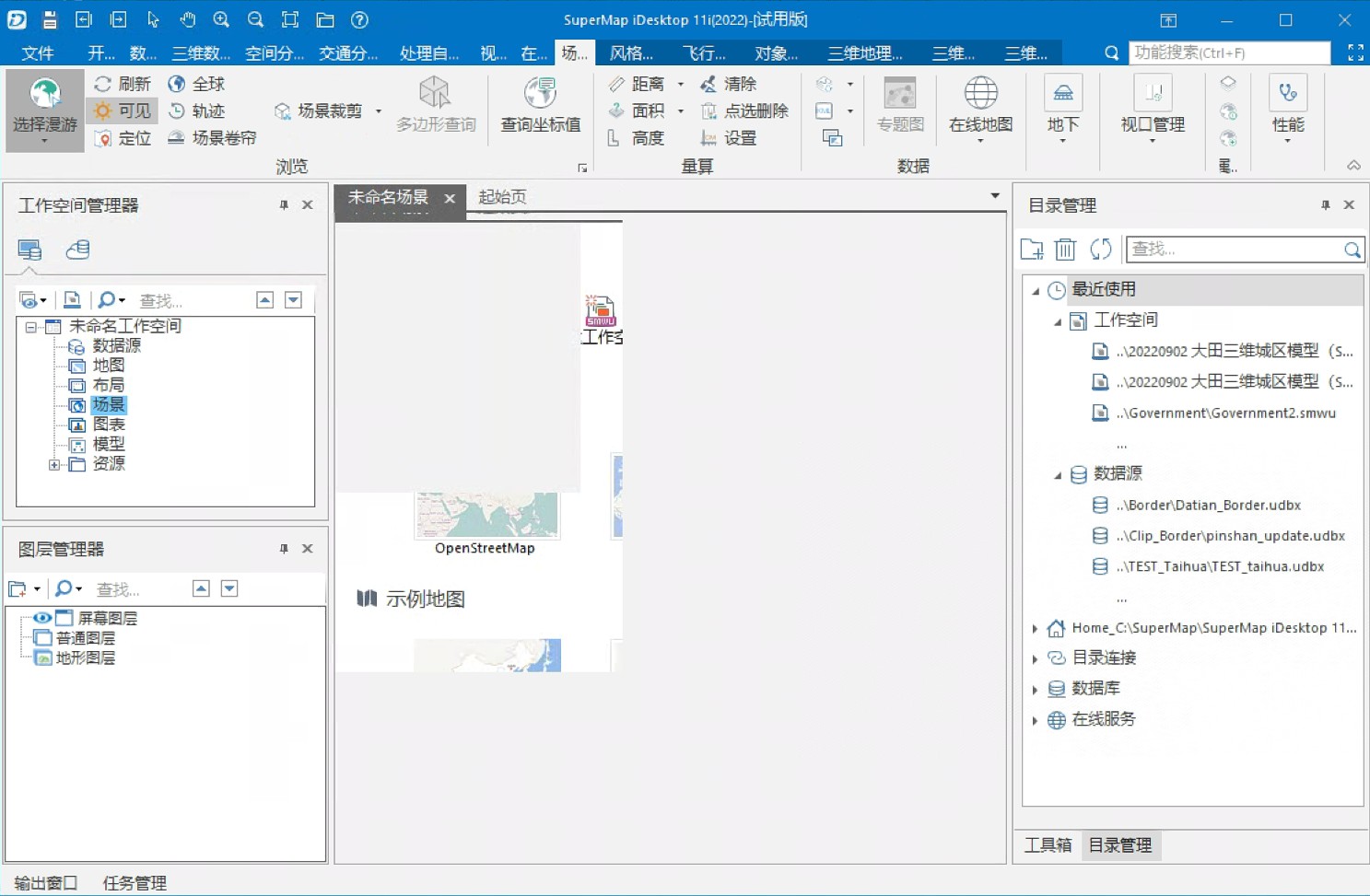1370x896 pixels.
Task: Open the 飞行... ribbon tab
Action: click(x=704, y=53)
